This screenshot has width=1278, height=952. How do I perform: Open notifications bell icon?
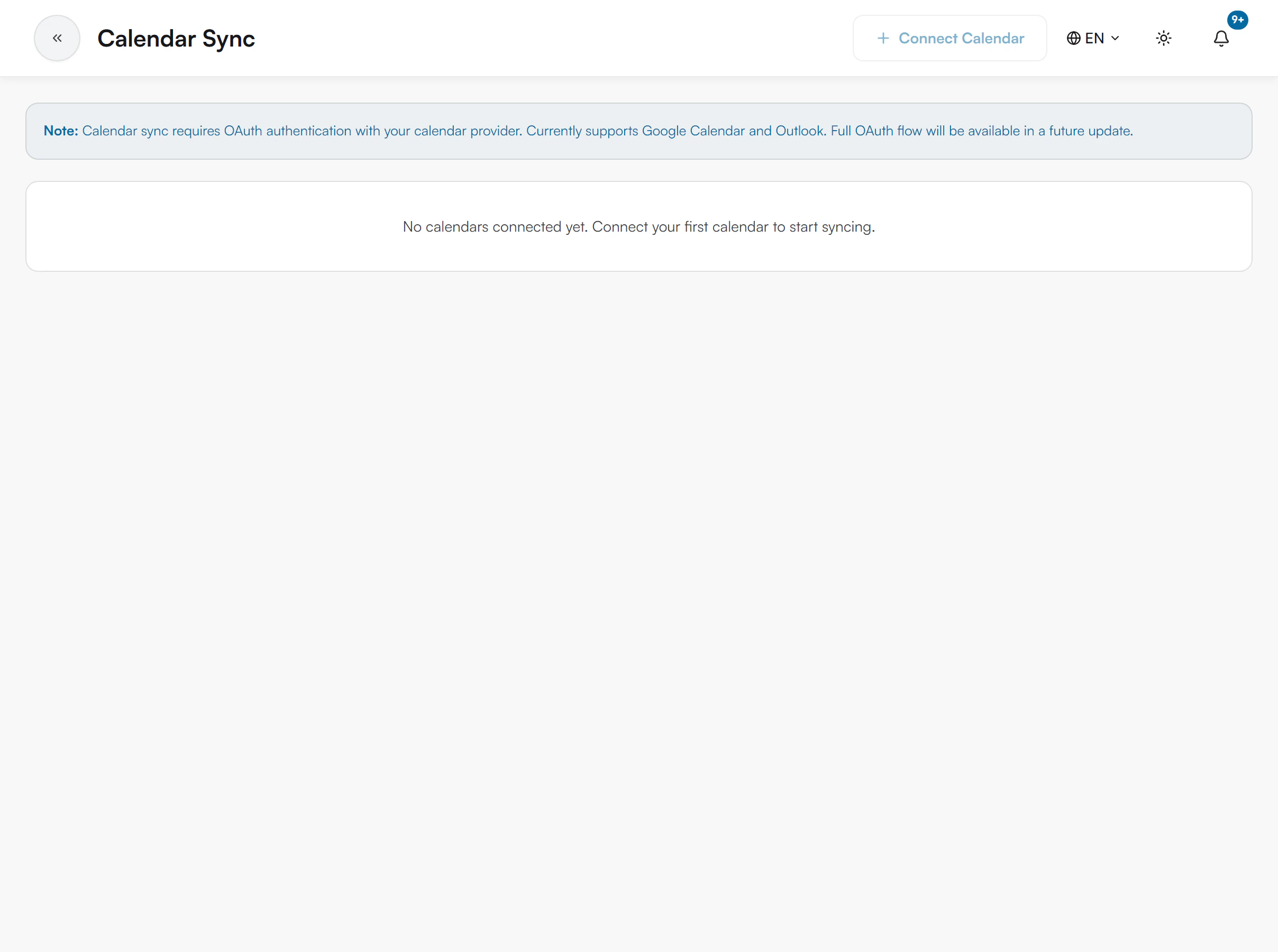(1221, 38)
